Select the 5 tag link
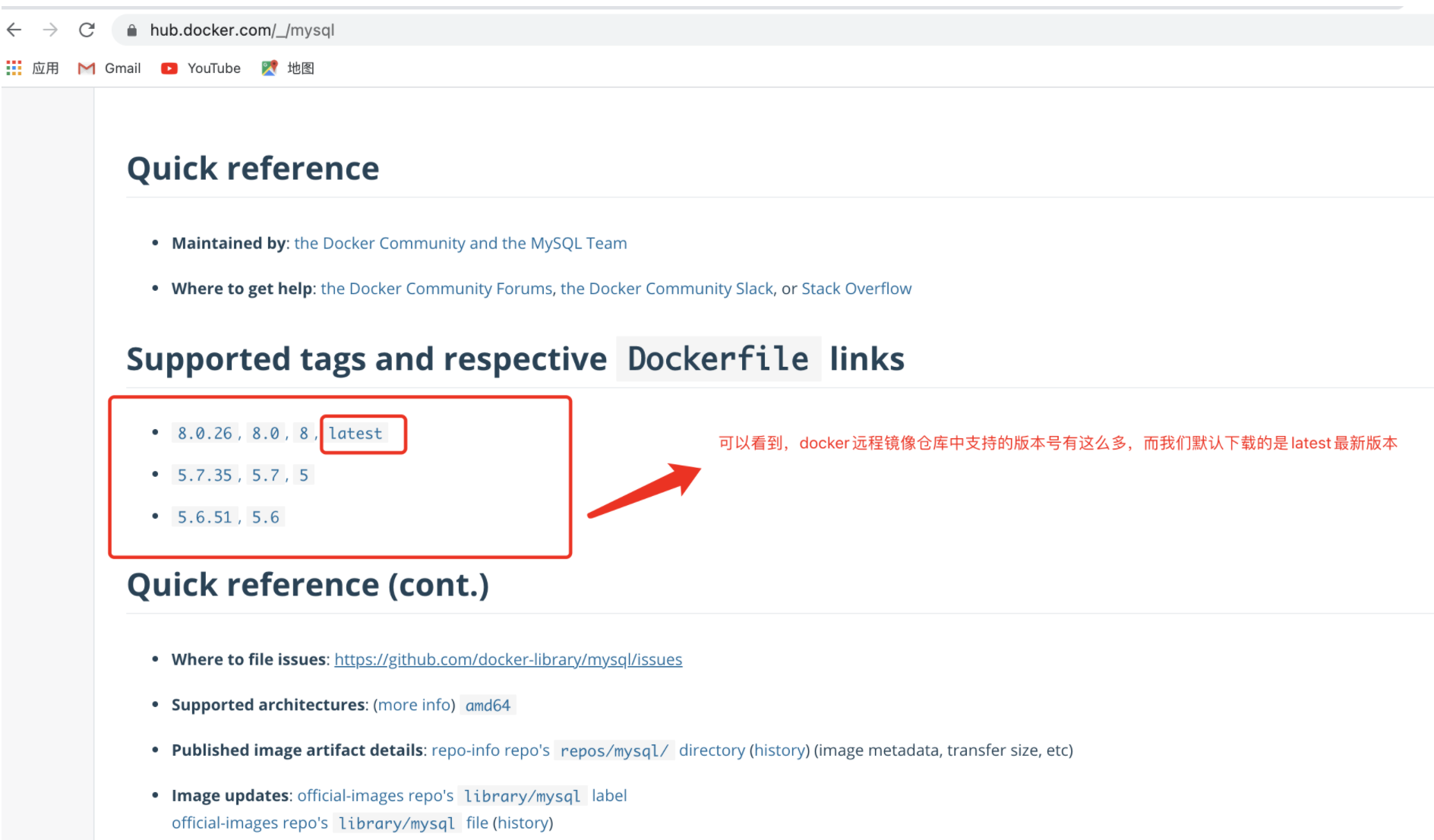 click(x=304, y=475)
